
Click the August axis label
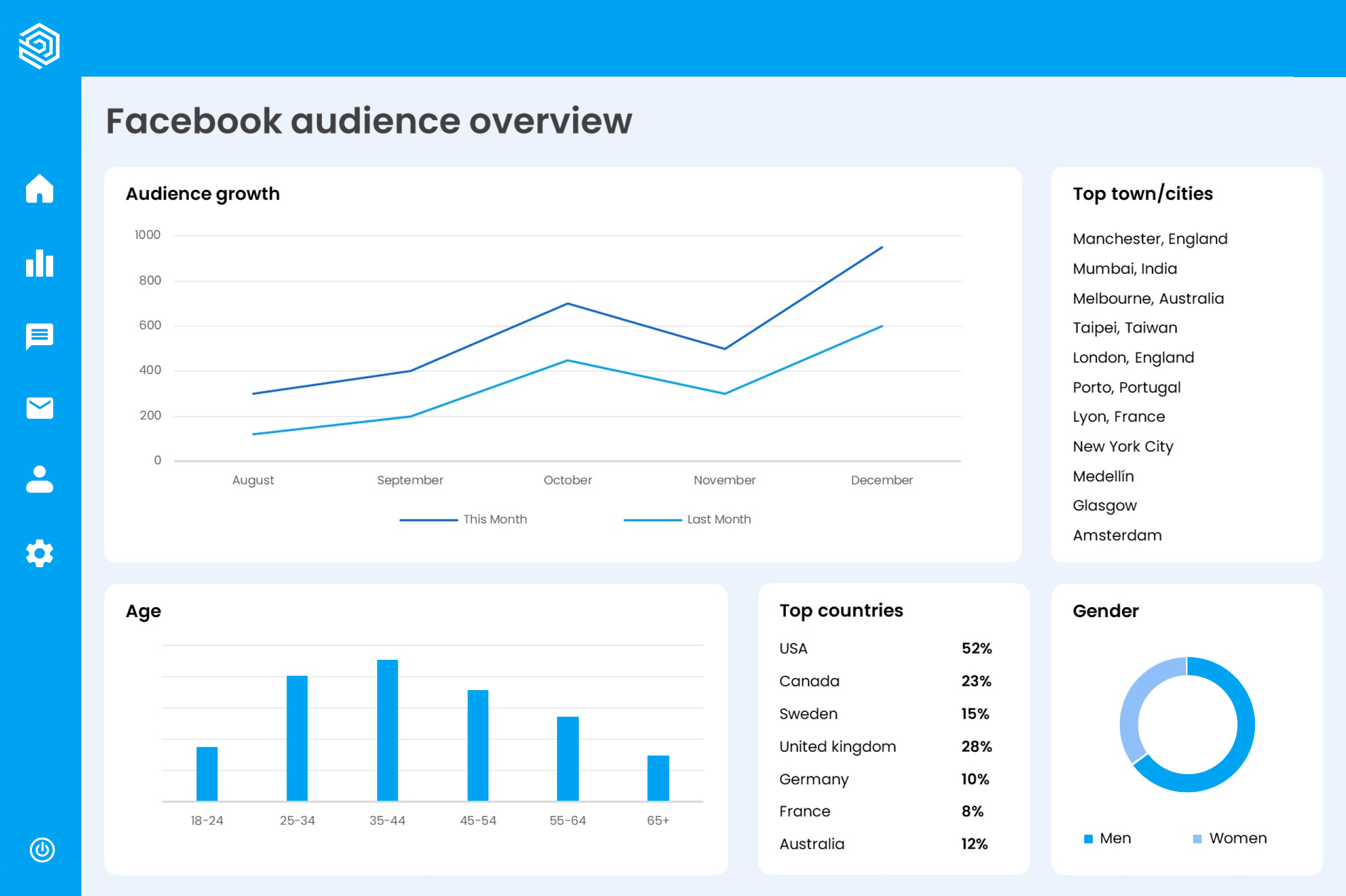tap(253, 480)
